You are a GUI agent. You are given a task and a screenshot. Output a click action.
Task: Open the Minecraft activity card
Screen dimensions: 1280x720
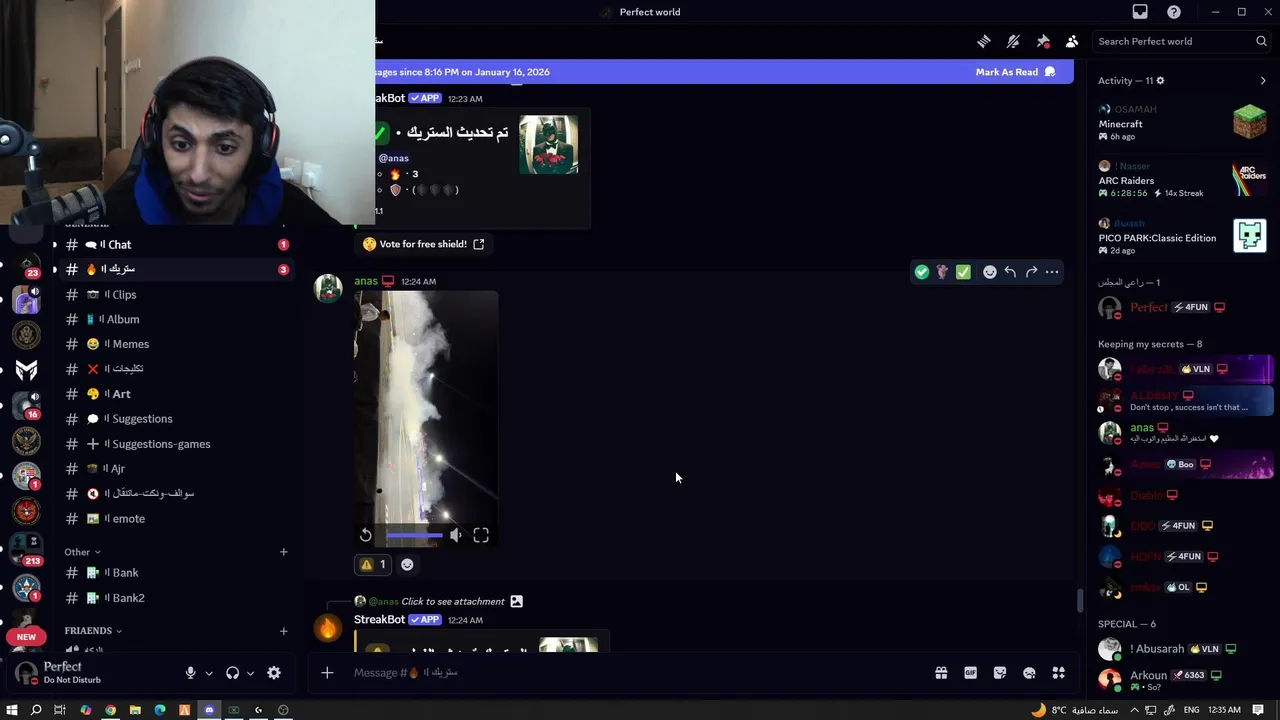tap(1183, 123)
